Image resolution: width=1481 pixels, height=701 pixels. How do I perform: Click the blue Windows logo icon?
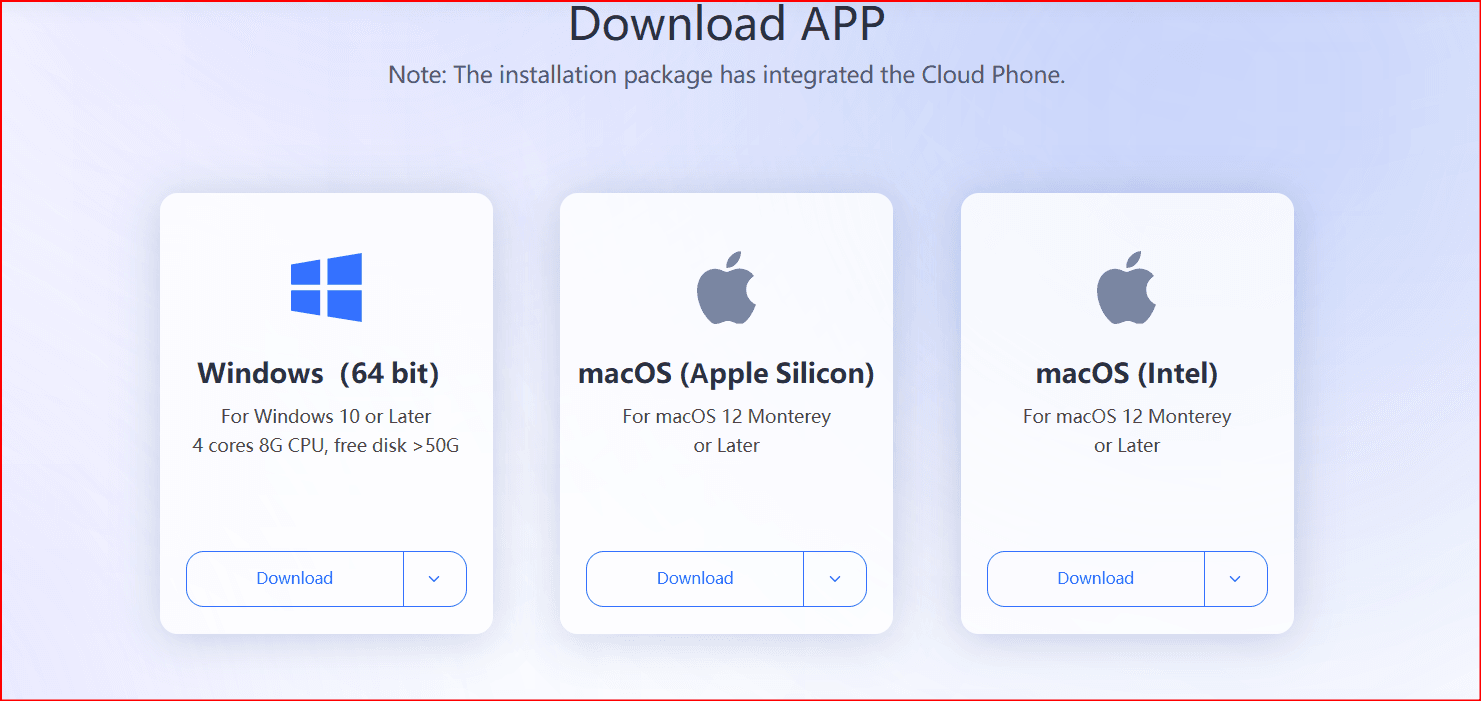pos(326,287)
